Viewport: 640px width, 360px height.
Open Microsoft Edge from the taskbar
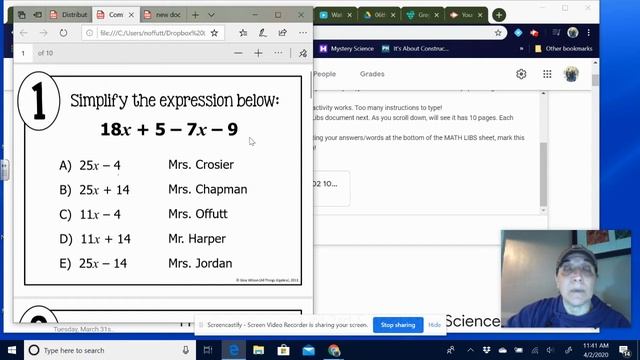[x=234, y=350]
